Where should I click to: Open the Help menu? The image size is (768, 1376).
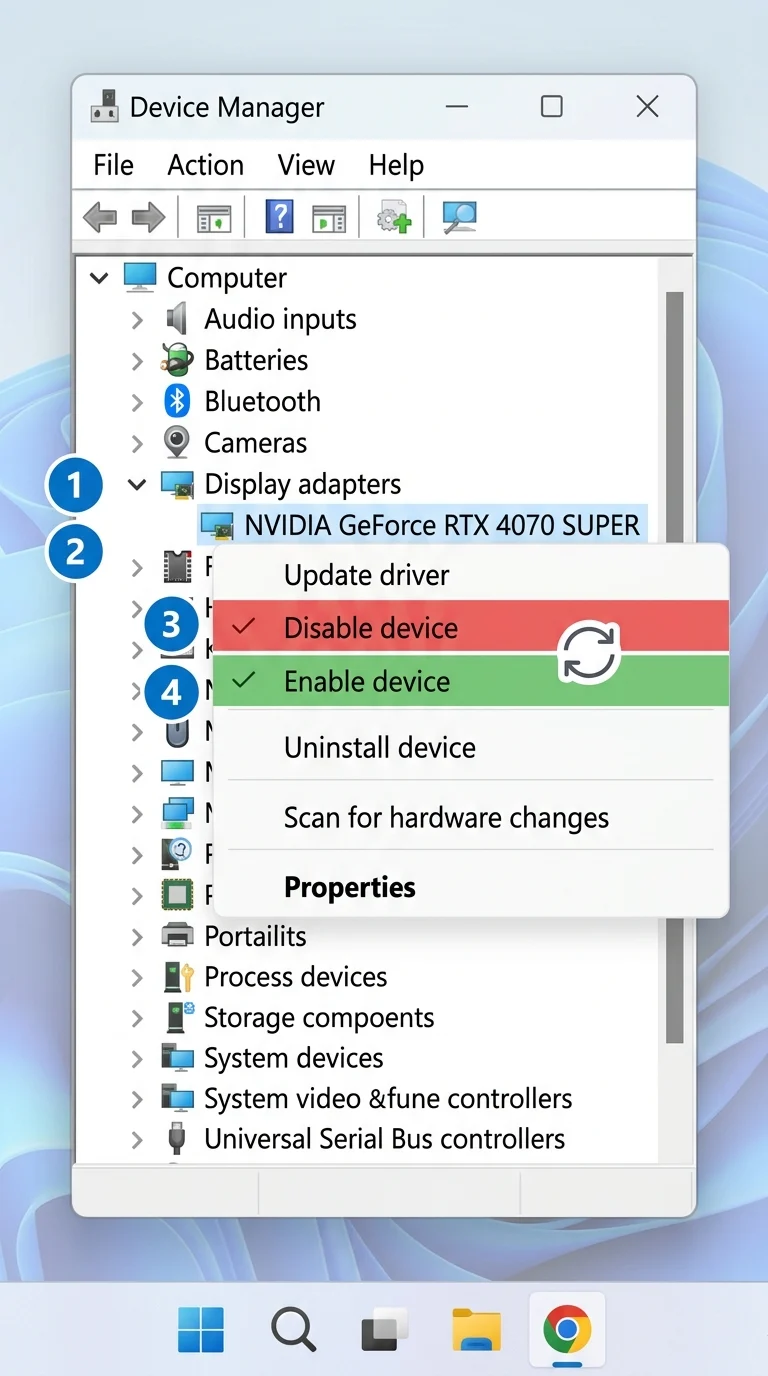tap(396, 165)
